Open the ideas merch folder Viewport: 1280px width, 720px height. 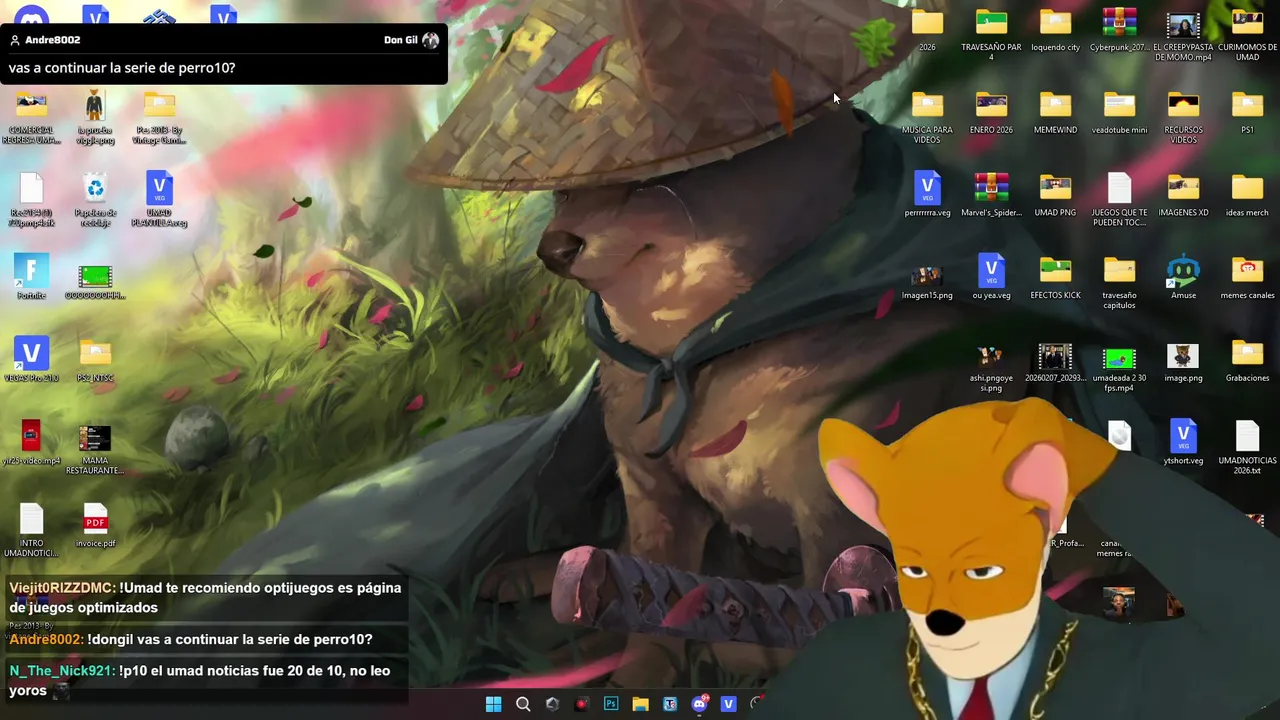pyautogui.click(x=1247, y=194)
